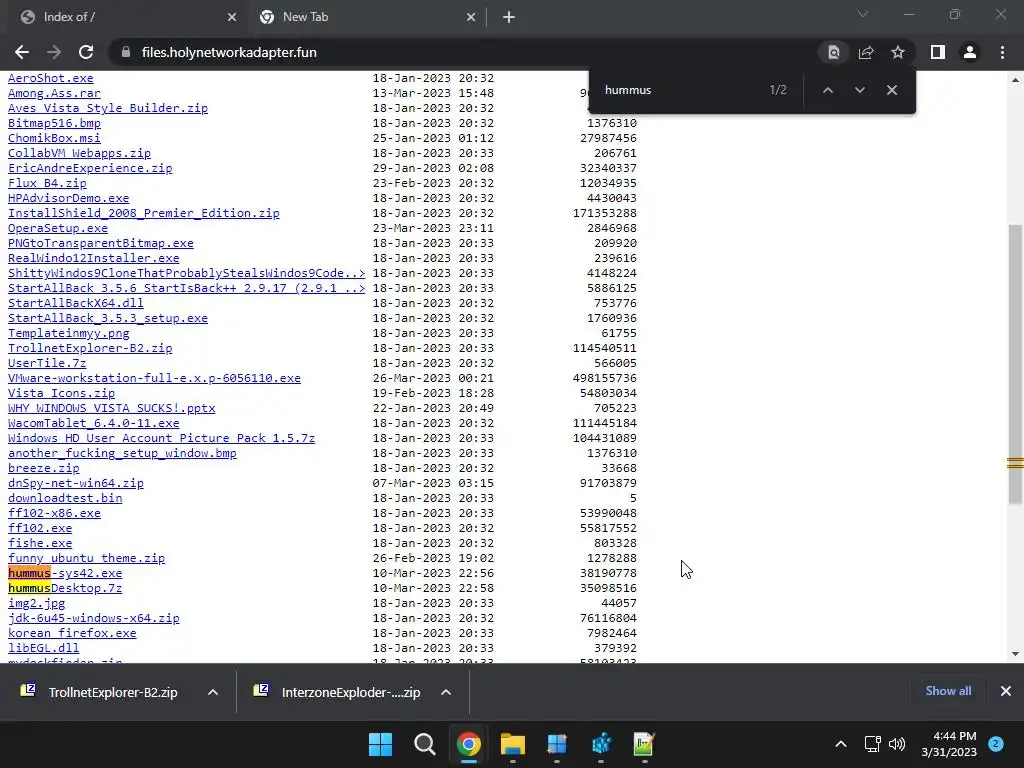Click the forward navigation arrow

coord(54,52)
